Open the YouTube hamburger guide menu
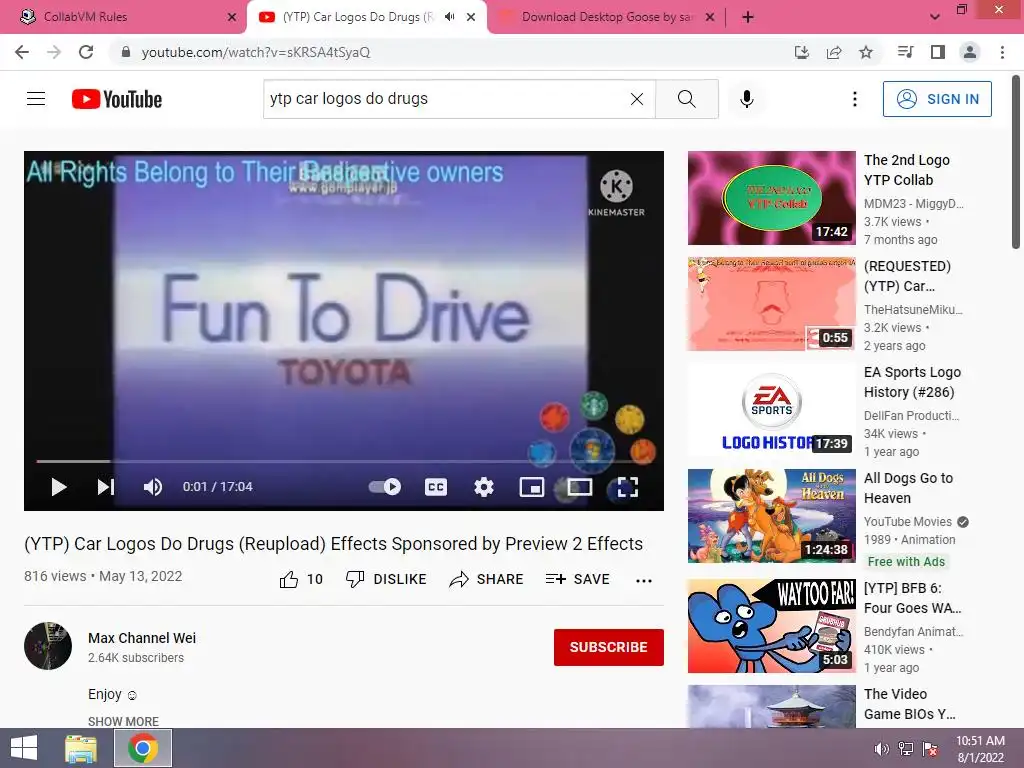The image size is (1024, 768). [36, 99]
